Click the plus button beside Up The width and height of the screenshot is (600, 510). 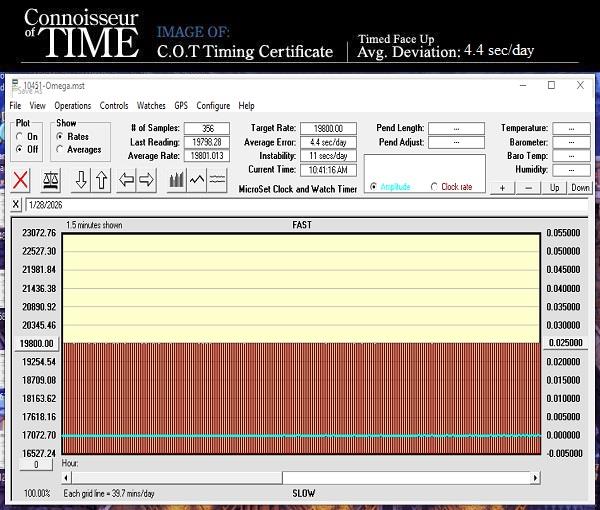click(x=502, y=188)
